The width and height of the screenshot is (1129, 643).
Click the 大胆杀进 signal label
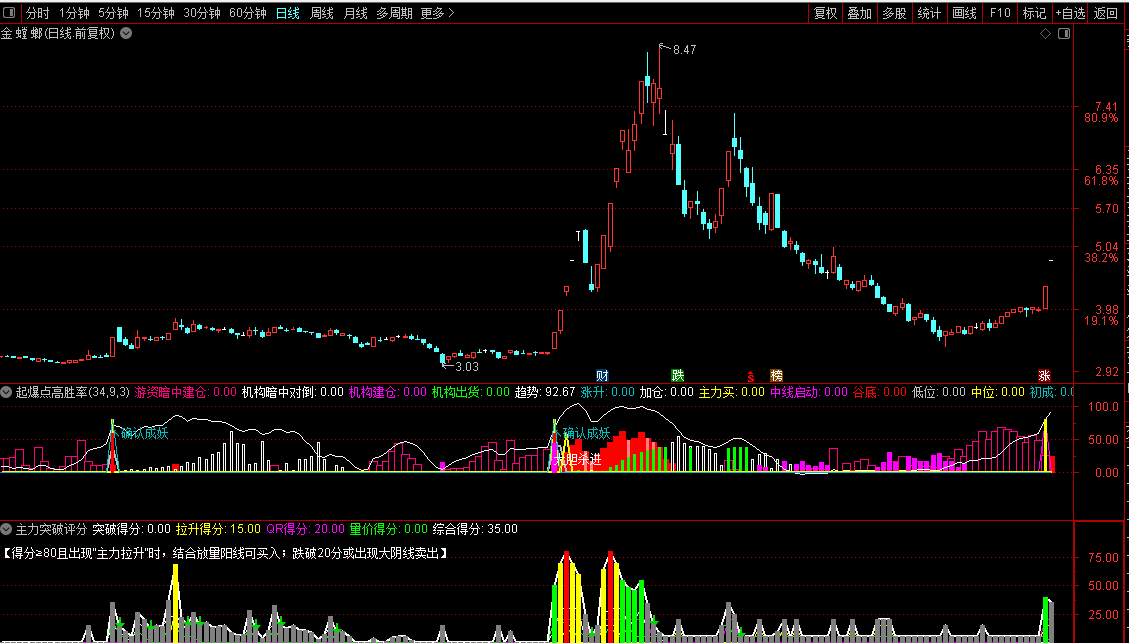pos(576,459)
